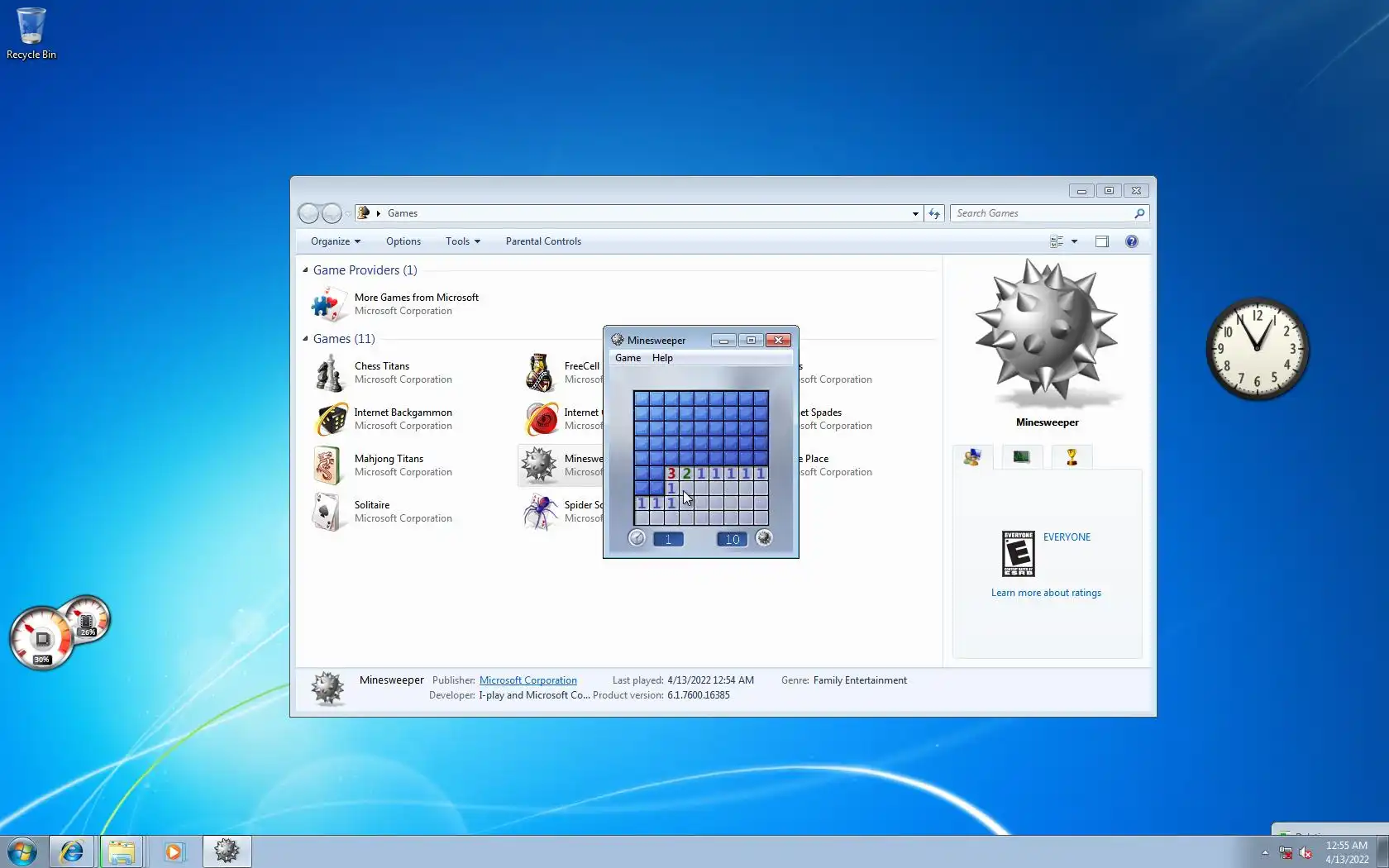
Task: Toggle the preview pane button
Action: pos(1102,241)
